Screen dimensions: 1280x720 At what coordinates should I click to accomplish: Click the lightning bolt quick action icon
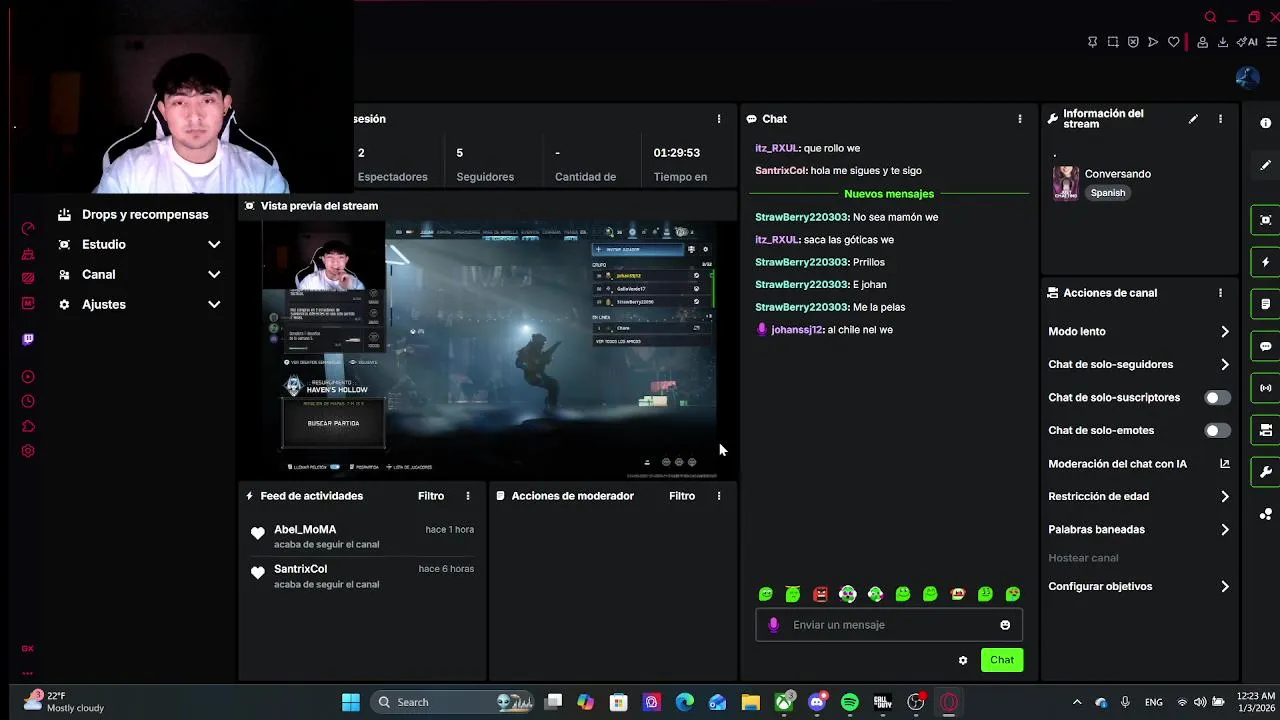pyautogui.click(x=1266, y=262)
